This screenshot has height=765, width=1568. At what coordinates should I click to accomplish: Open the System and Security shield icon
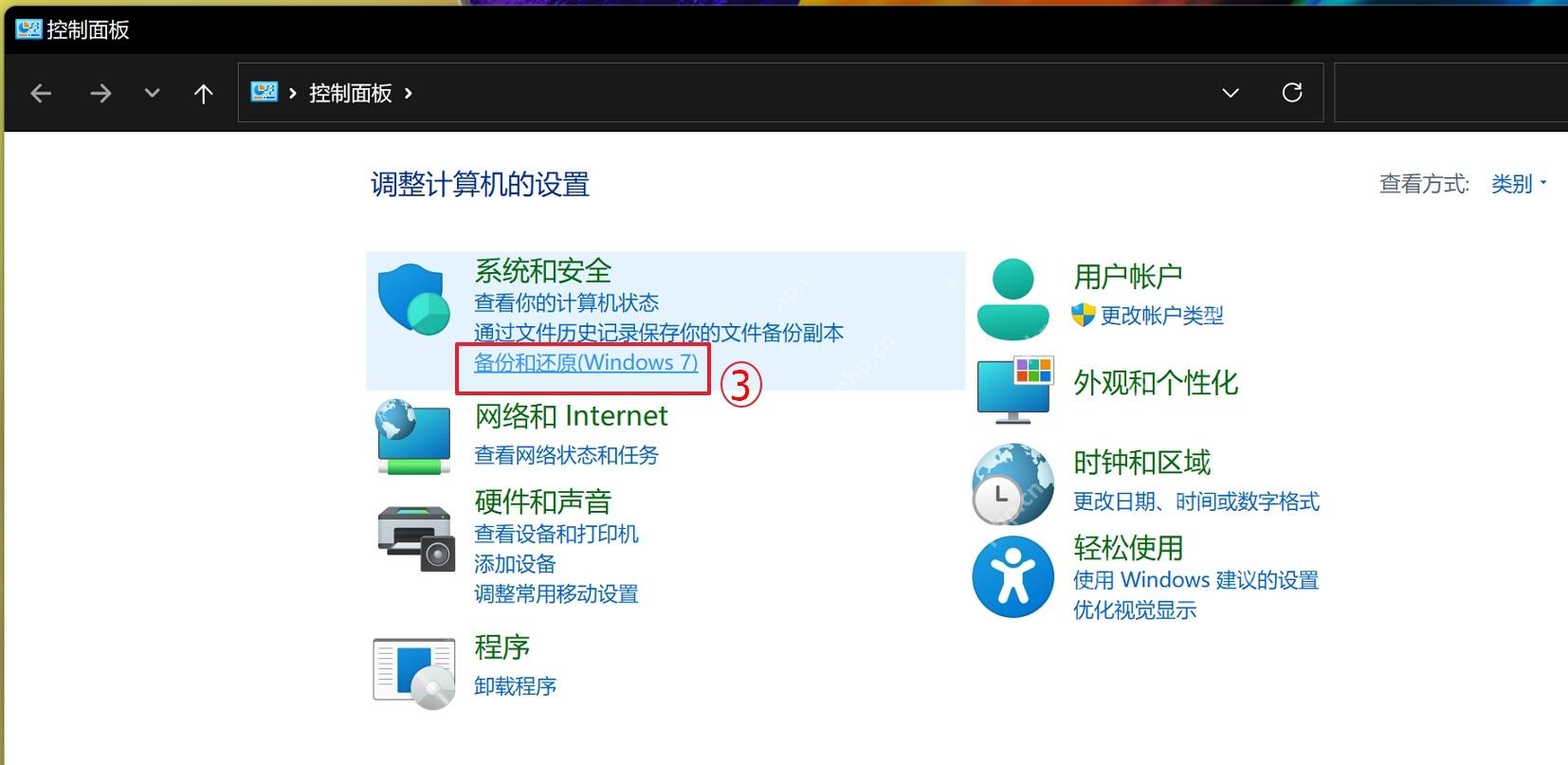413,300
